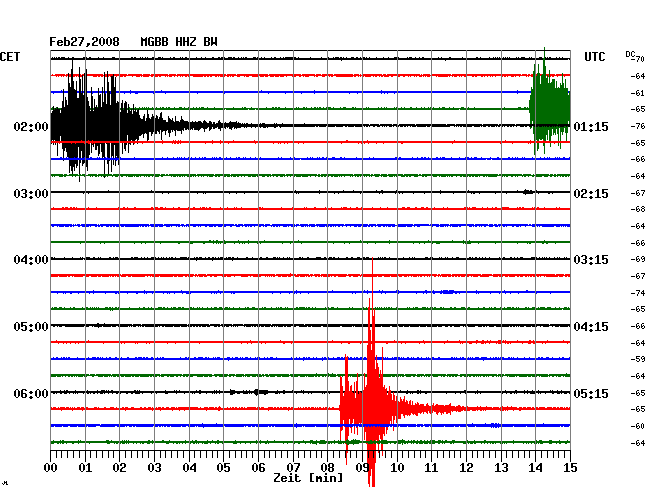Click the small black blip on the 03:00 trace
The image size is (650, 494).
click(528, 192)
